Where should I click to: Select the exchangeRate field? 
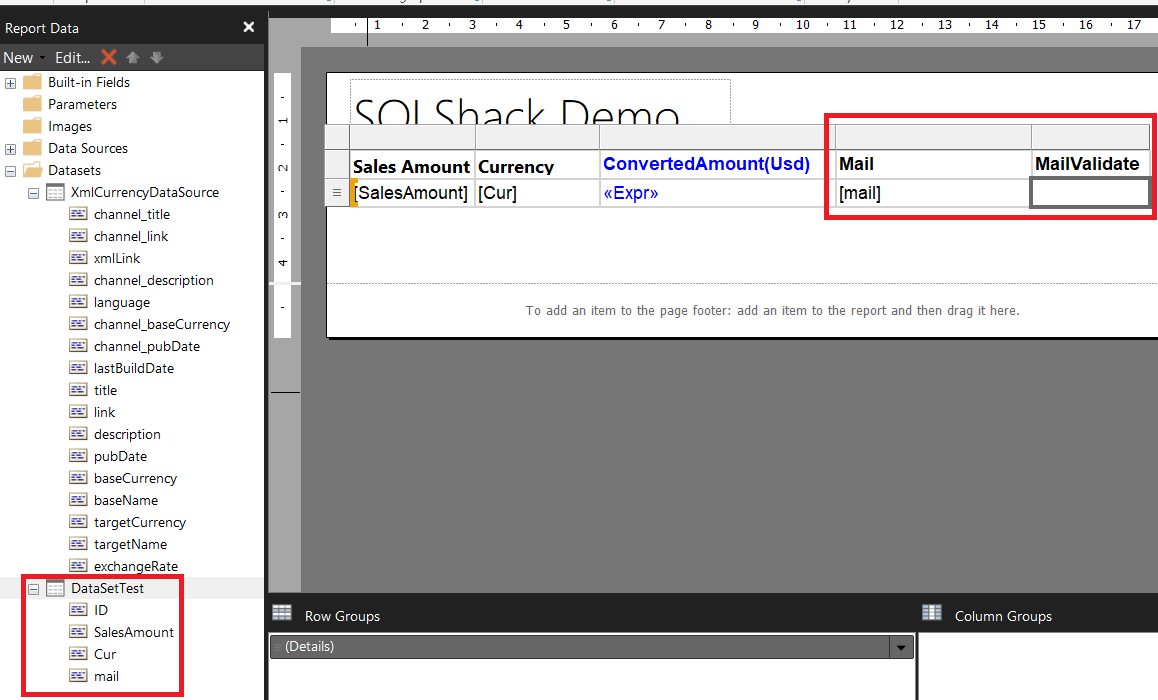click(136, 566)
